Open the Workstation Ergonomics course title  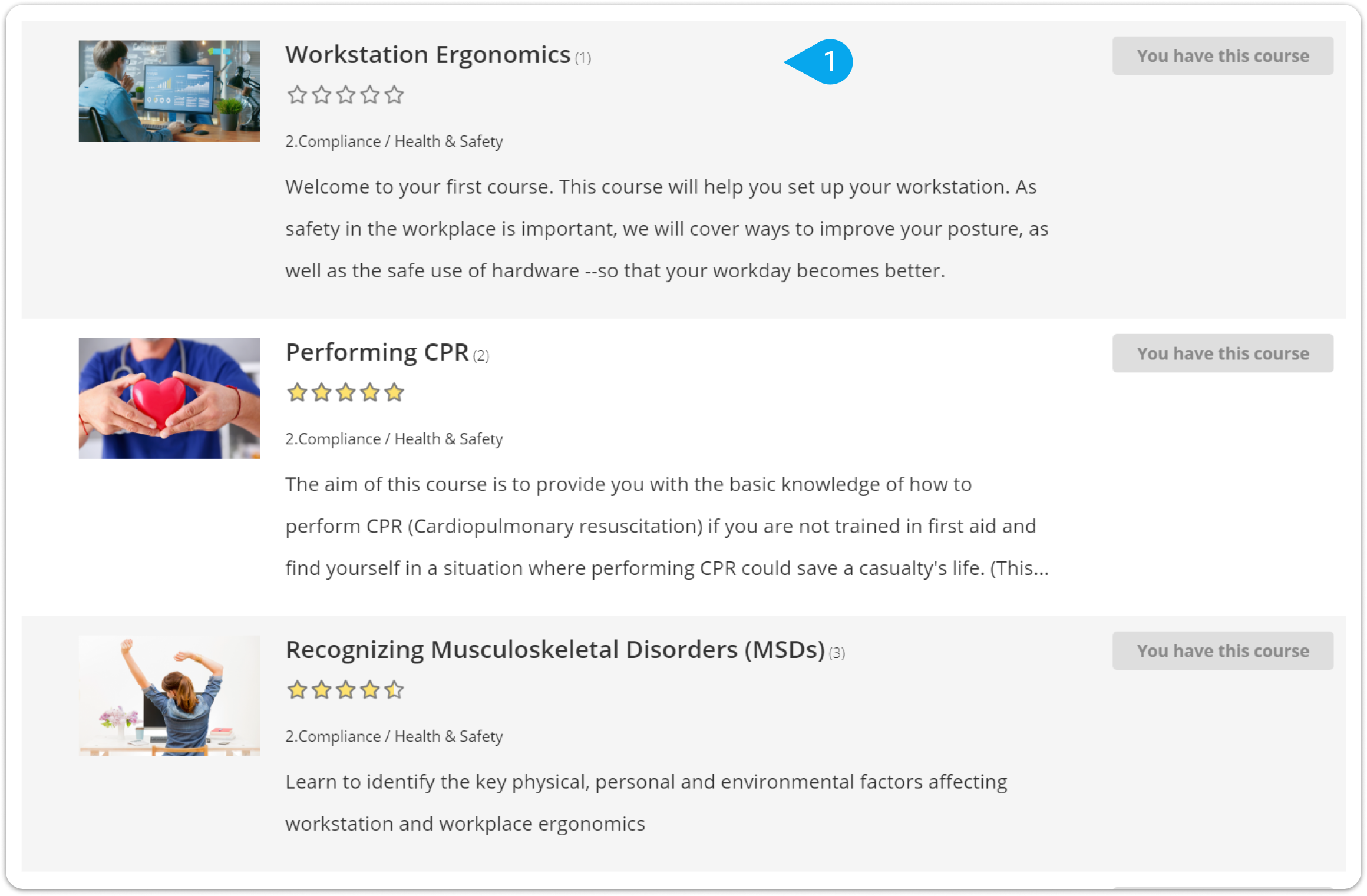(428, 55)
